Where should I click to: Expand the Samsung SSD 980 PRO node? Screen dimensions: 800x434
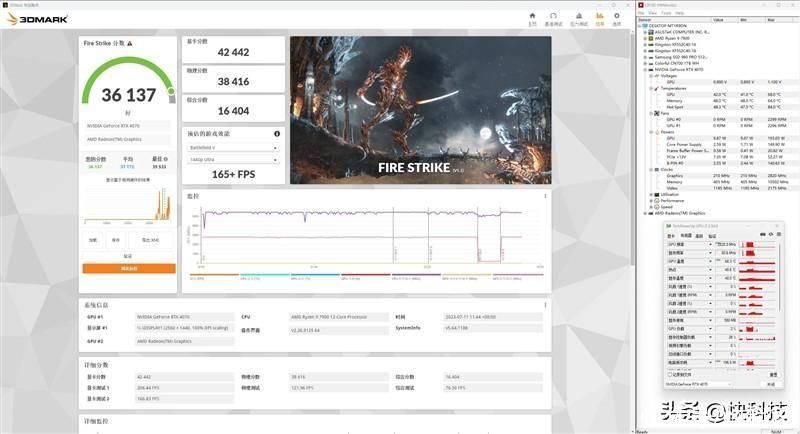(x=645, y=57)
